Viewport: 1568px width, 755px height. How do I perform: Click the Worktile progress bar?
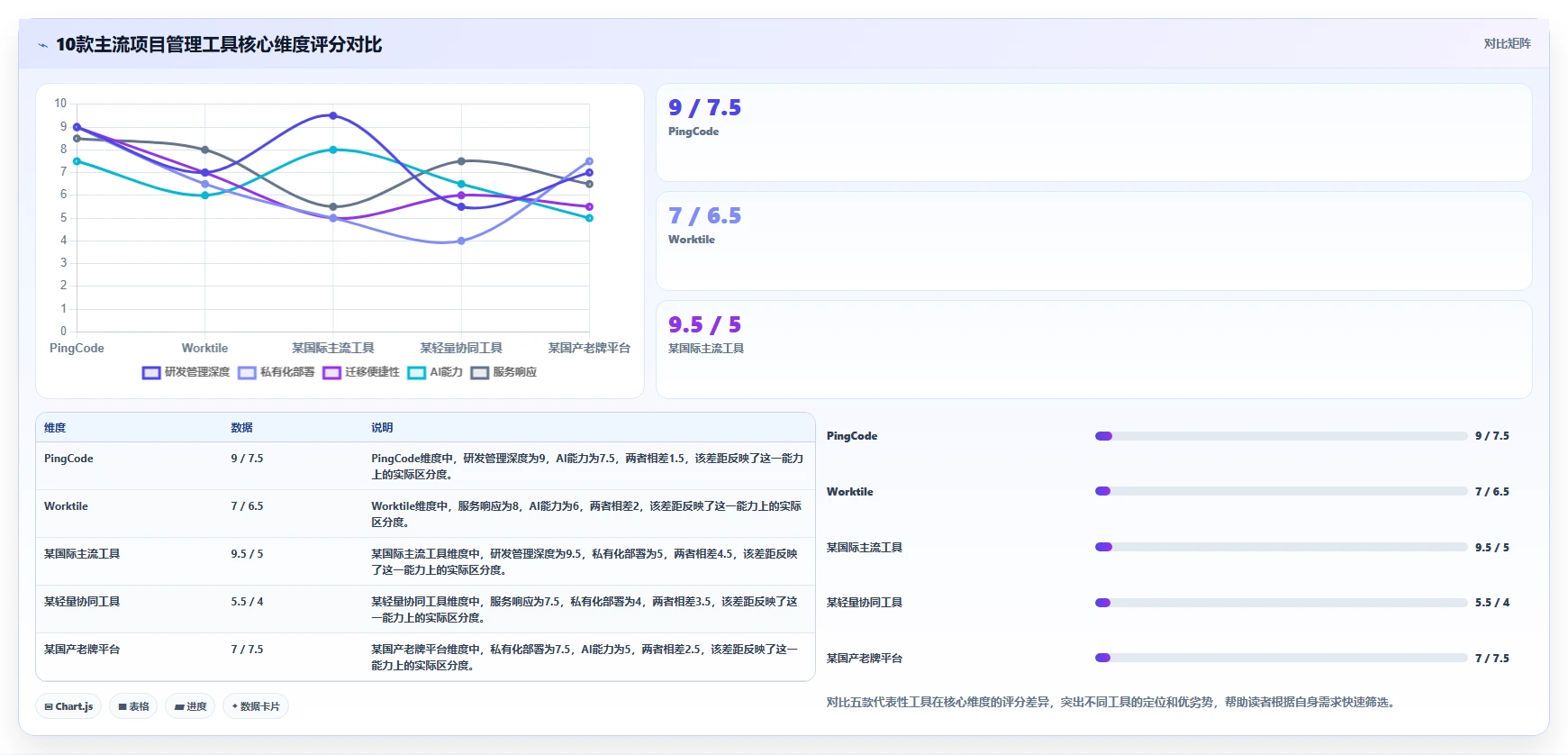pyautogui.click(x=1281, y=491)
